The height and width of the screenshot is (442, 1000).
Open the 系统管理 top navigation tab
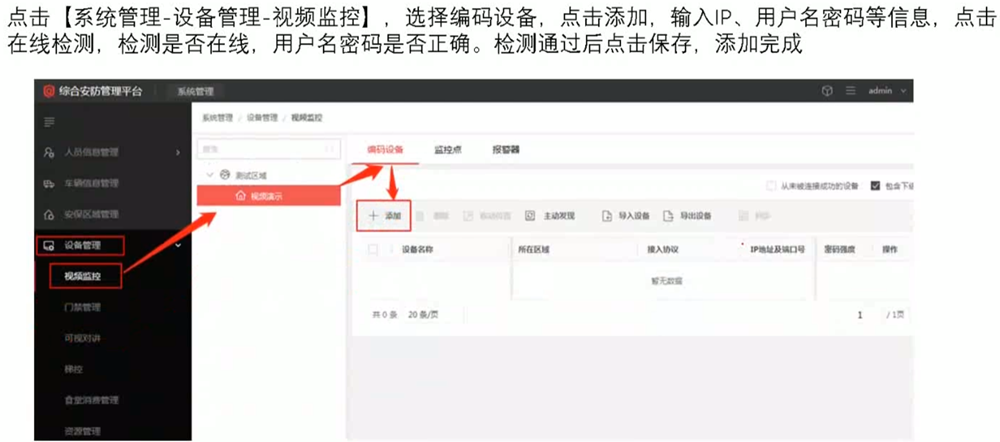pyautogui.click(x=195, y=92)
